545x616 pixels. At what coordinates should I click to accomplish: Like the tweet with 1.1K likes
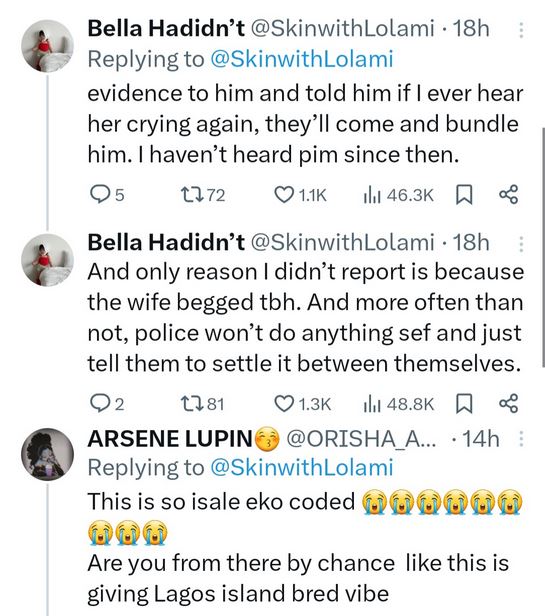point(300,195)
